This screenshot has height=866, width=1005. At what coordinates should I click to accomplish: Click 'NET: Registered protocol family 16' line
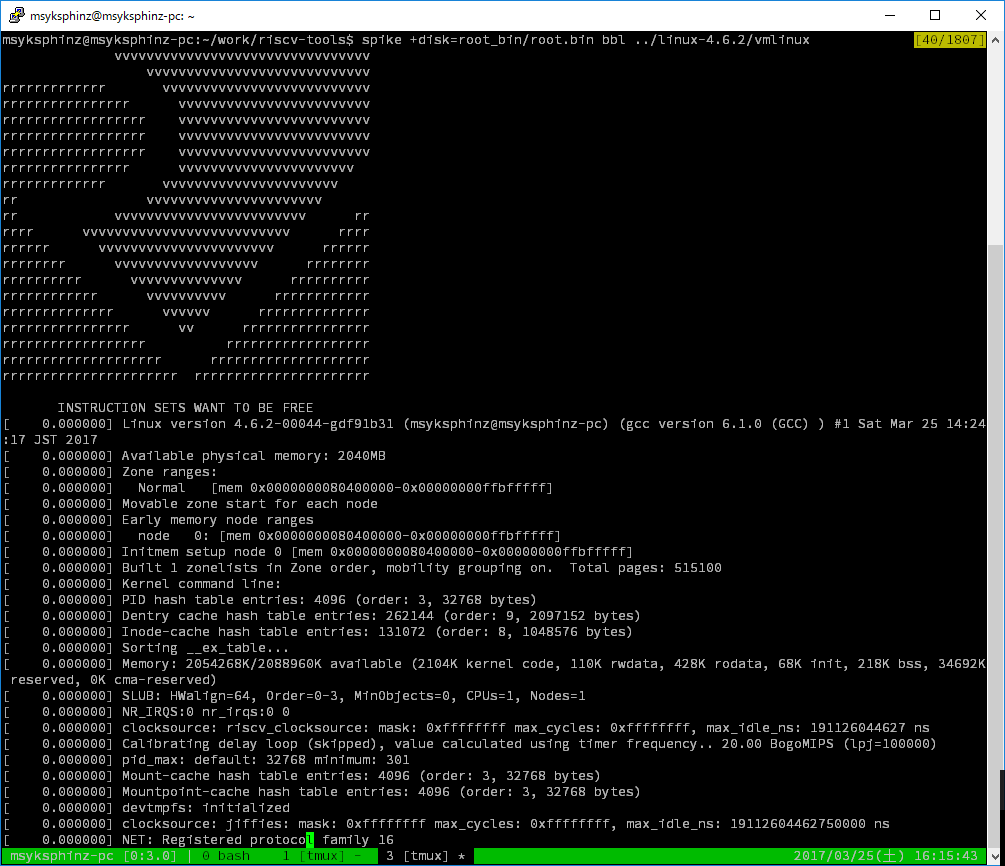[x=198, y=840]
